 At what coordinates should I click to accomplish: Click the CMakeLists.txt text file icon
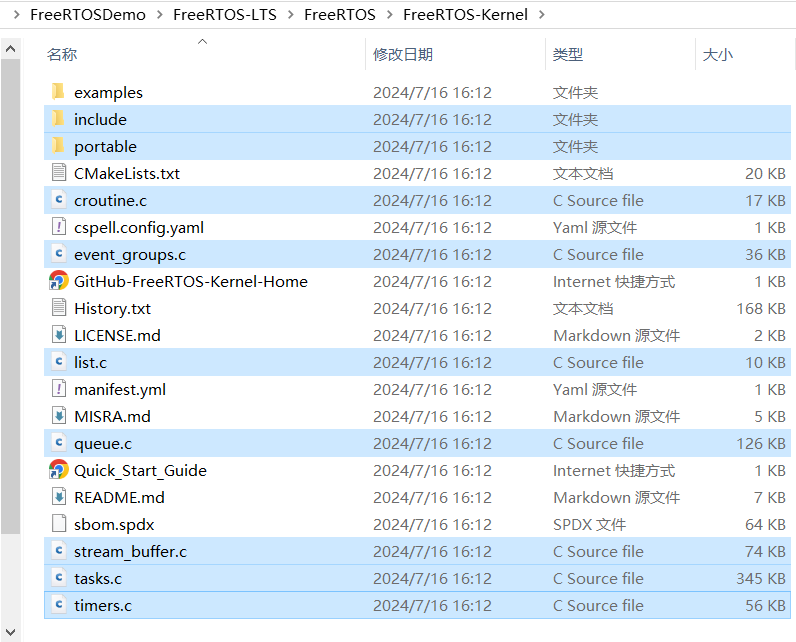59,173
